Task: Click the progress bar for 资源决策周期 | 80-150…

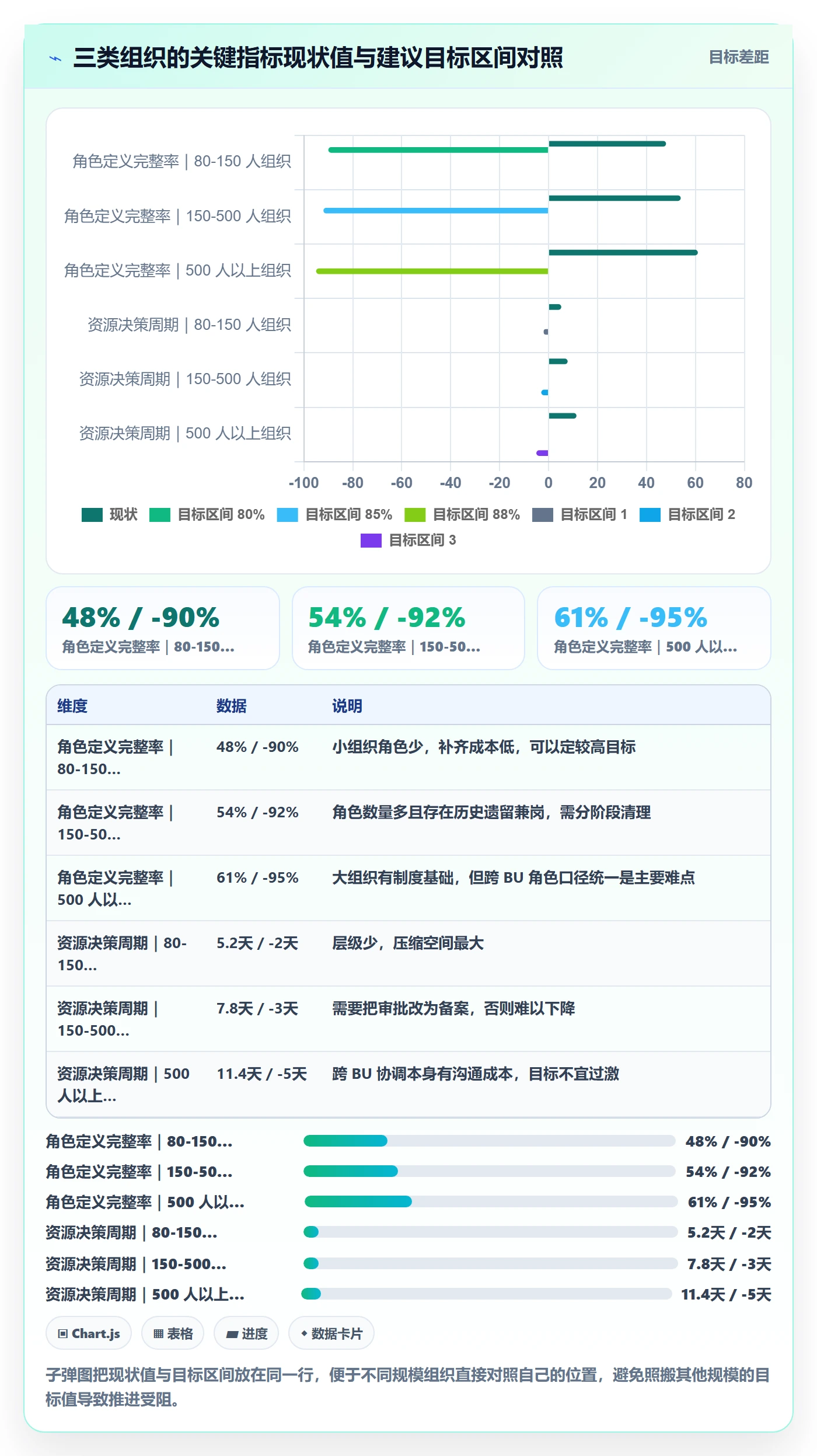Action: (x=490, y=1232)
